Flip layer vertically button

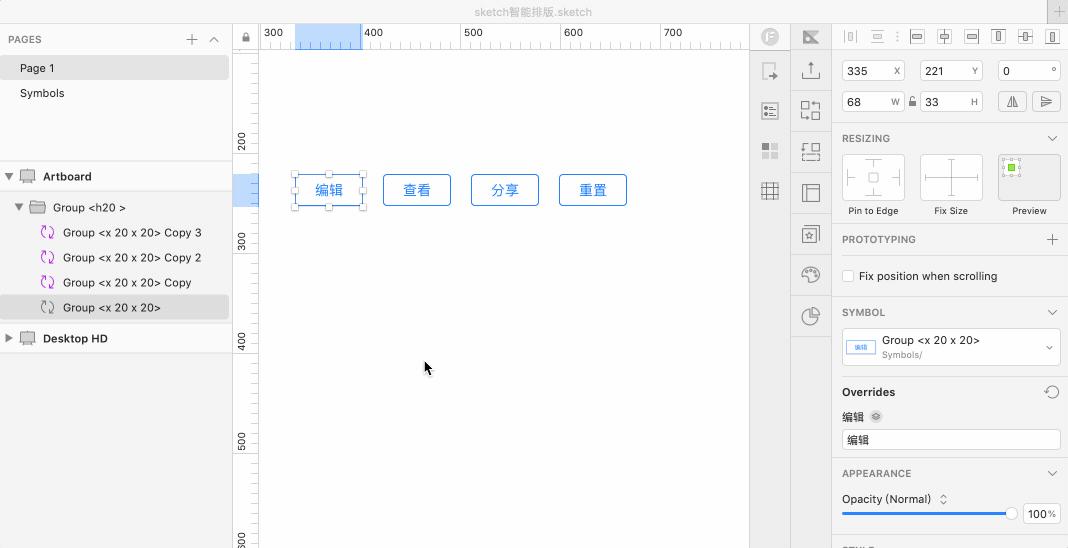(x=1046, y=102)
